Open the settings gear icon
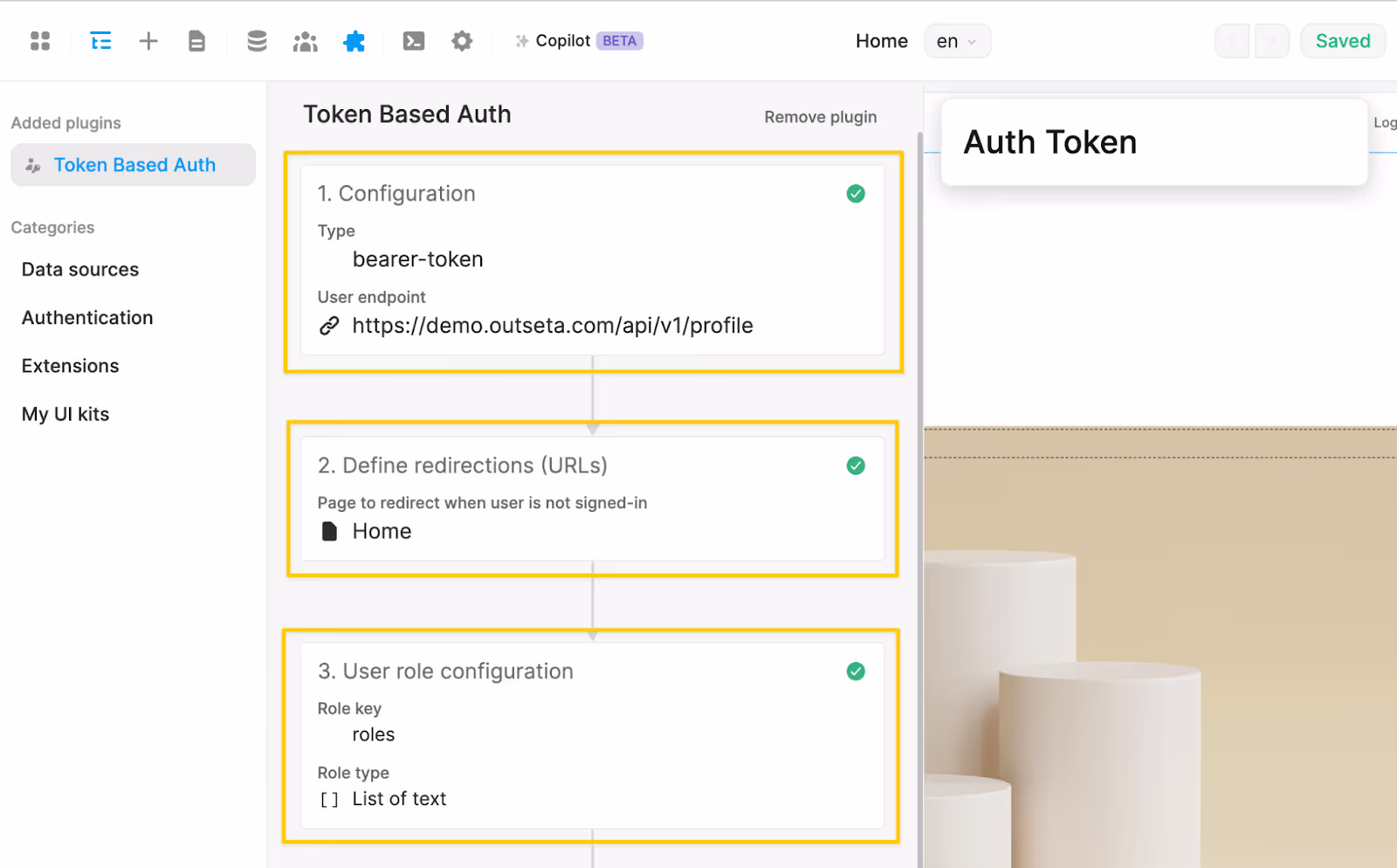This screenshot has height=868, width=1397. point(462,41)
